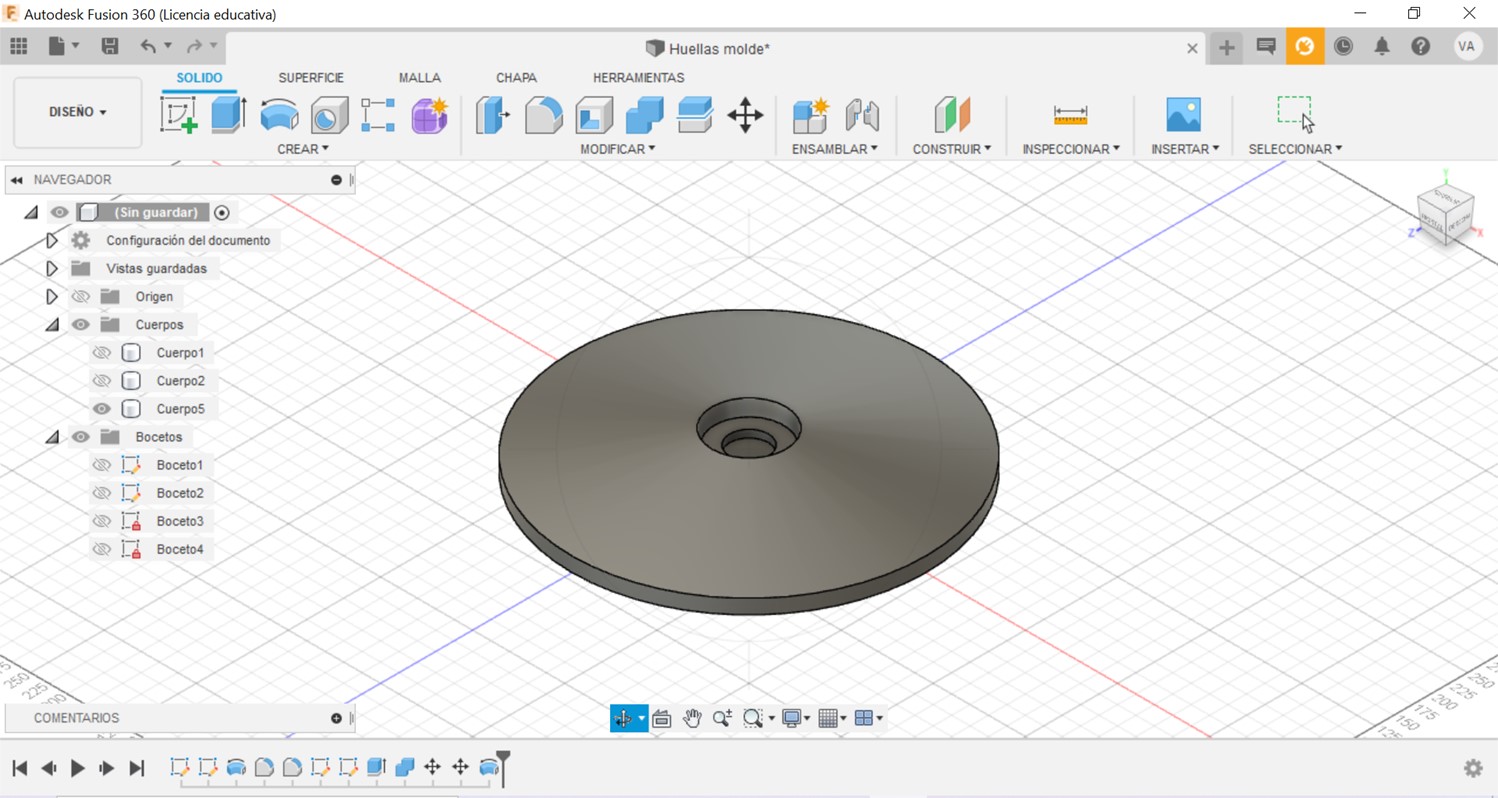Open the INSERTAR dropdown menu

[1185, 149]
